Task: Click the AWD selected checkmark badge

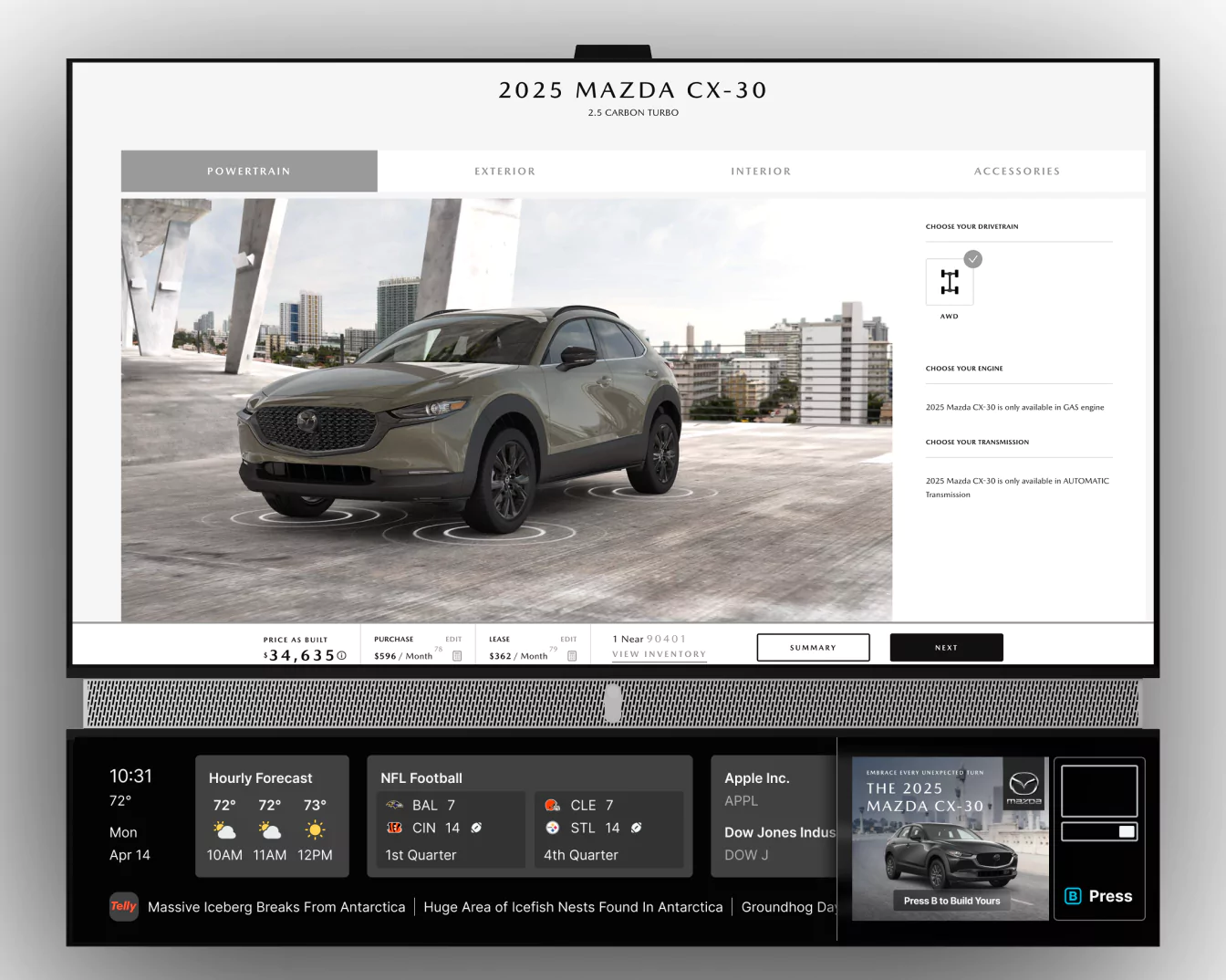Action: [973, 259]
